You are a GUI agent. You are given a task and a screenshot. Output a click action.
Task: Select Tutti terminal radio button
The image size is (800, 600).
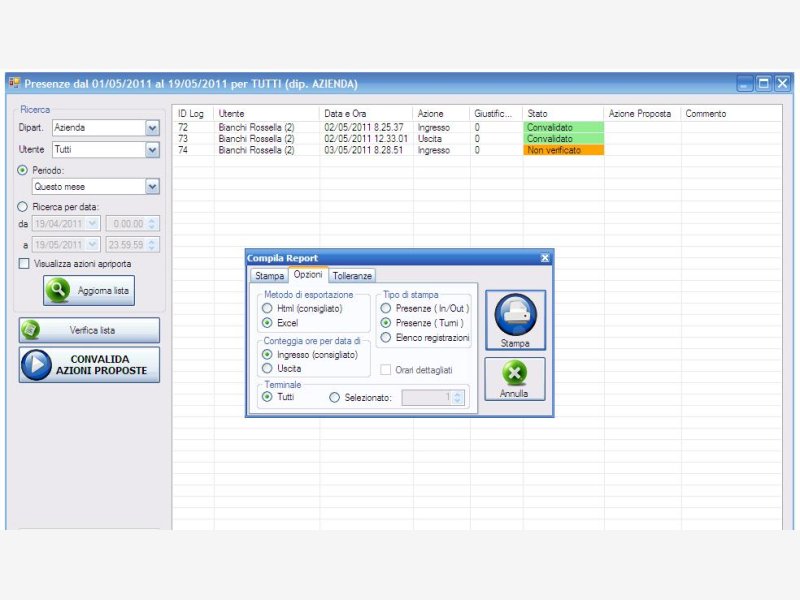click(x=267, y=396)
